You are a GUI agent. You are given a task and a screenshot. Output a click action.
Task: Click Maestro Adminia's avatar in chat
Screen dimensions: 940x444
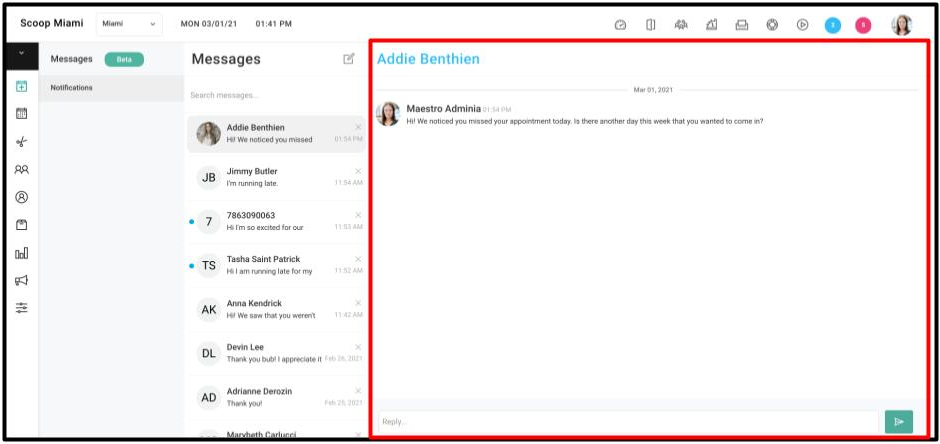(388, 114)
